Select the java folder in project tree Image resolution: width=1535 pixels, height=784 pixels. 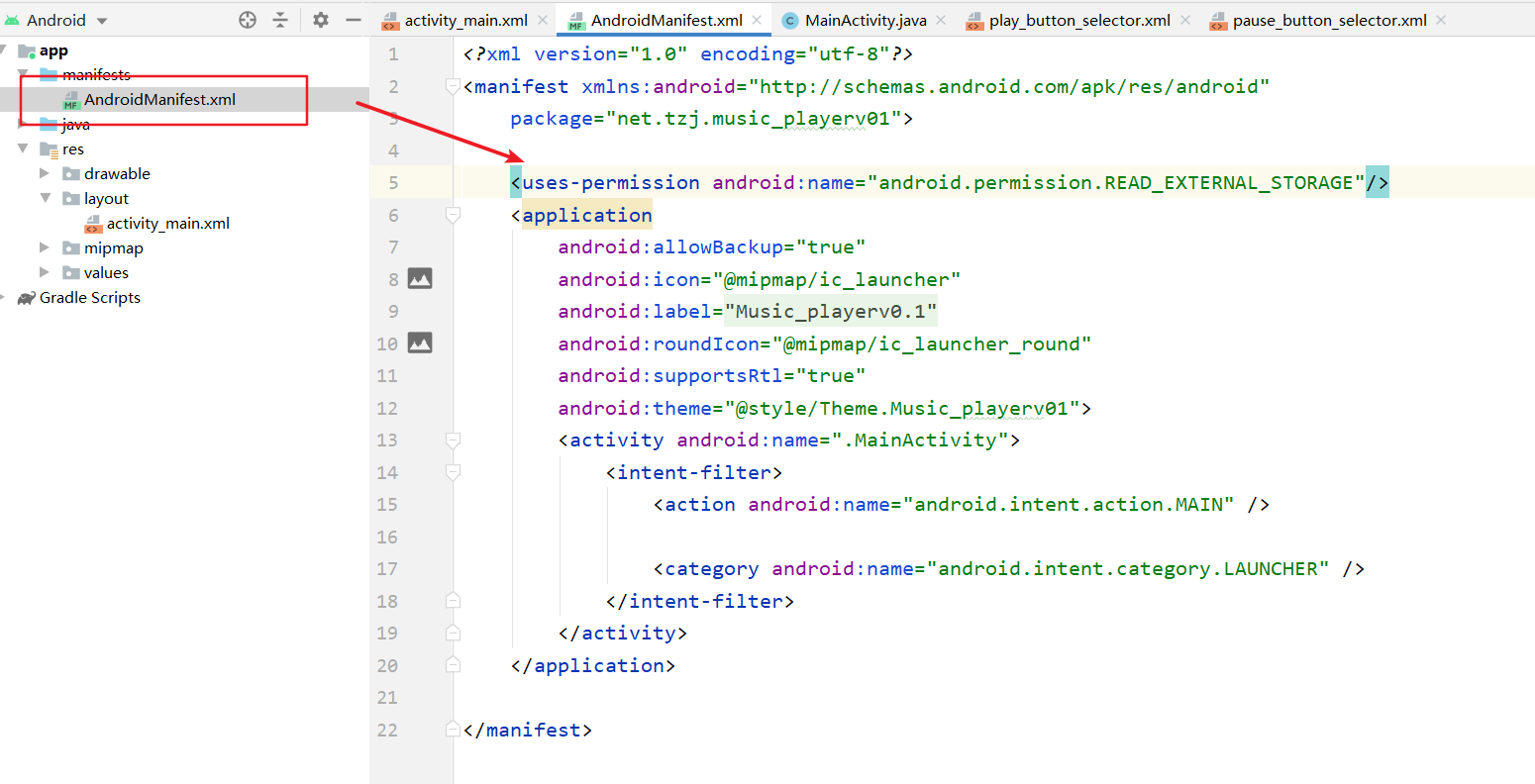(75, 125)
